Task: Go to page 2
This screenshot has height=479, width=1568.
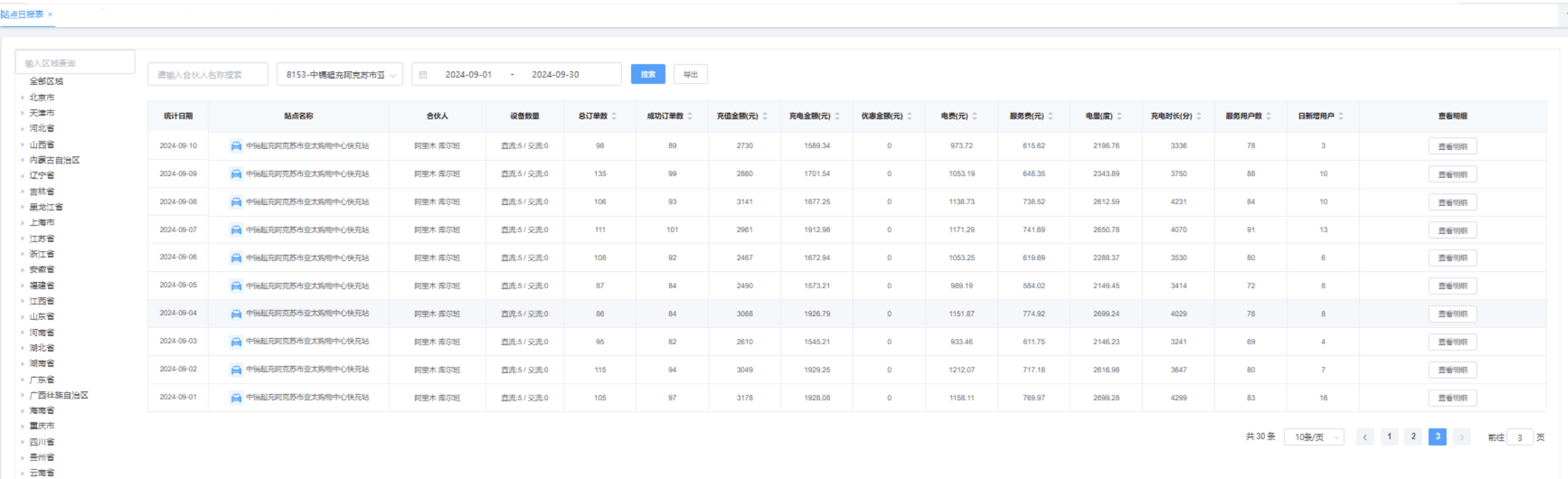Action: (x=1414, y=437)
